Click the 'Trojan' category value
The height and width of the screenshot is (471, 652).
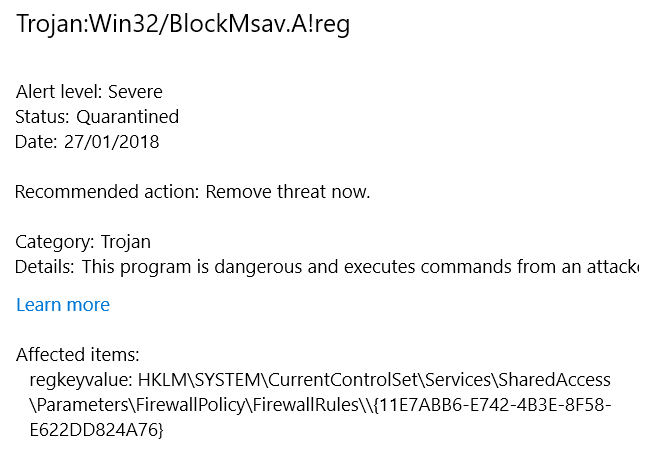(x=125, y=242)
